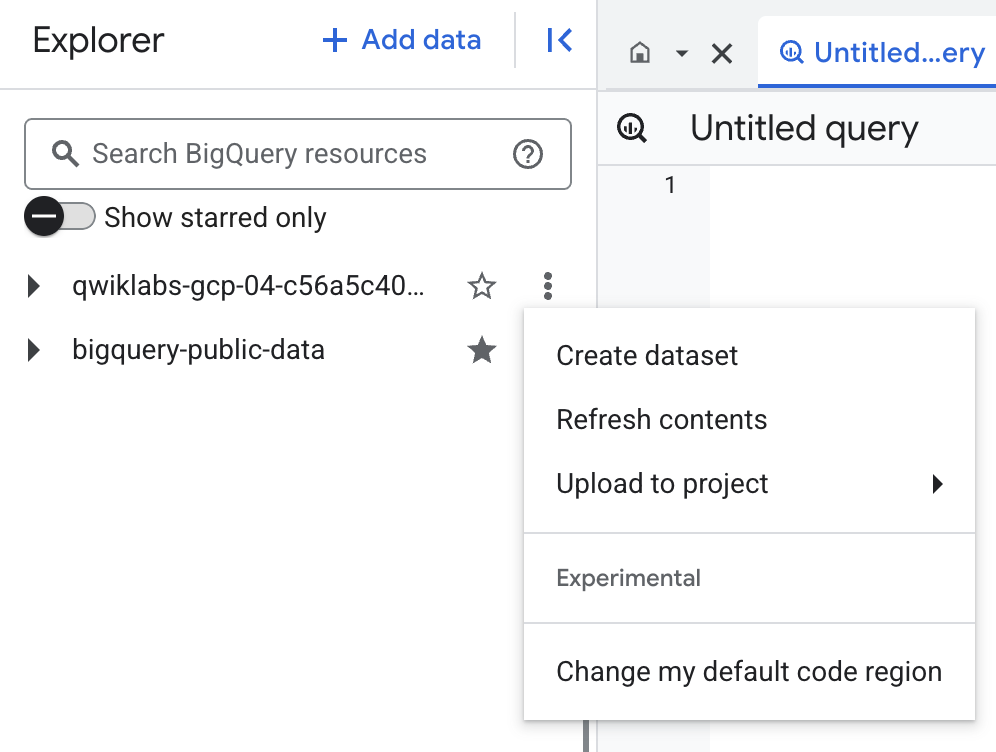Click the Explorer panel heading
The height and width of the screenshot is (752, 996).
[x=98, y=41]
